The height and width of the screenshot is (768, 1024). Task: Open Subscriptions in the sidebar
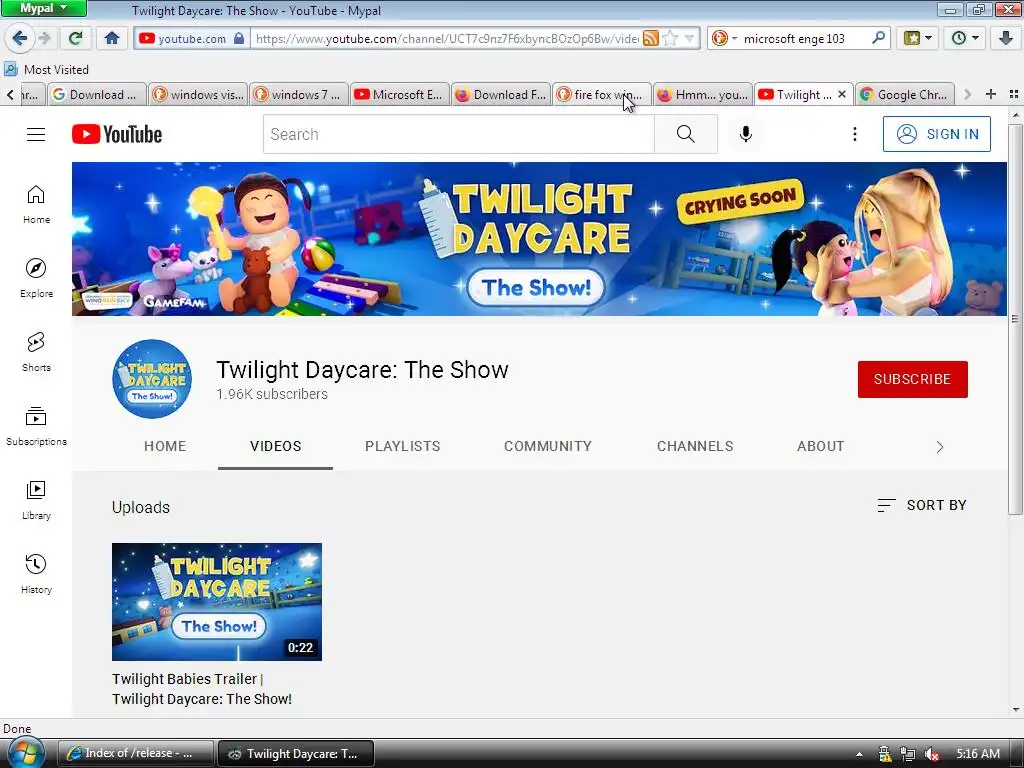tap(36, 426)
